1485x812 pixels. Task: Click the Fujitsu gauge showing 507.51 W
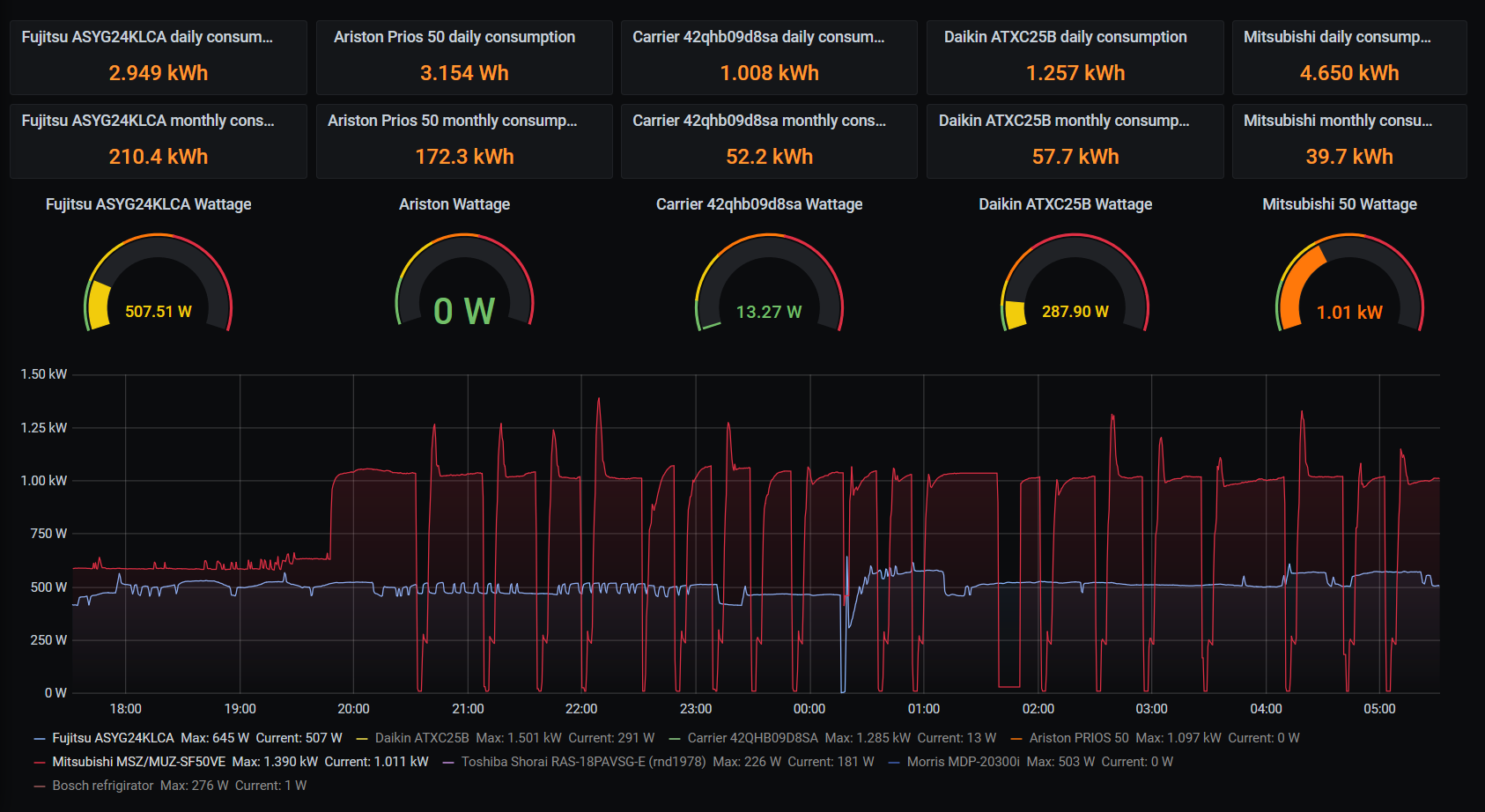pyautogui.click(x=159, y=284)
